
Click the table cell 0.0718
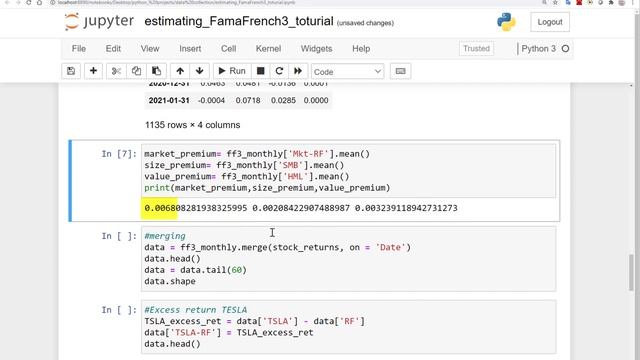pyautogui.click(x=248, y=100)
